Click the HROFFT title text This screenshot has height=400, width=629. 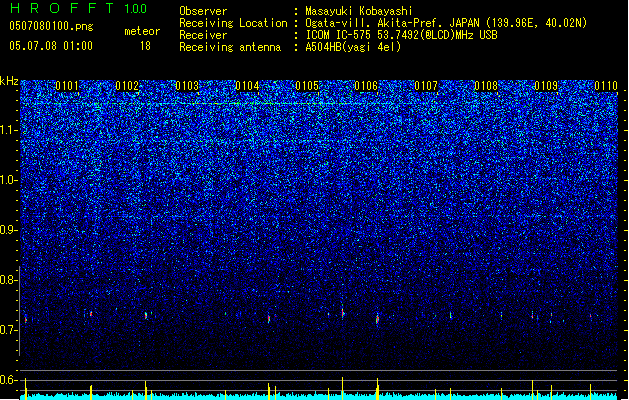(62, 8)
